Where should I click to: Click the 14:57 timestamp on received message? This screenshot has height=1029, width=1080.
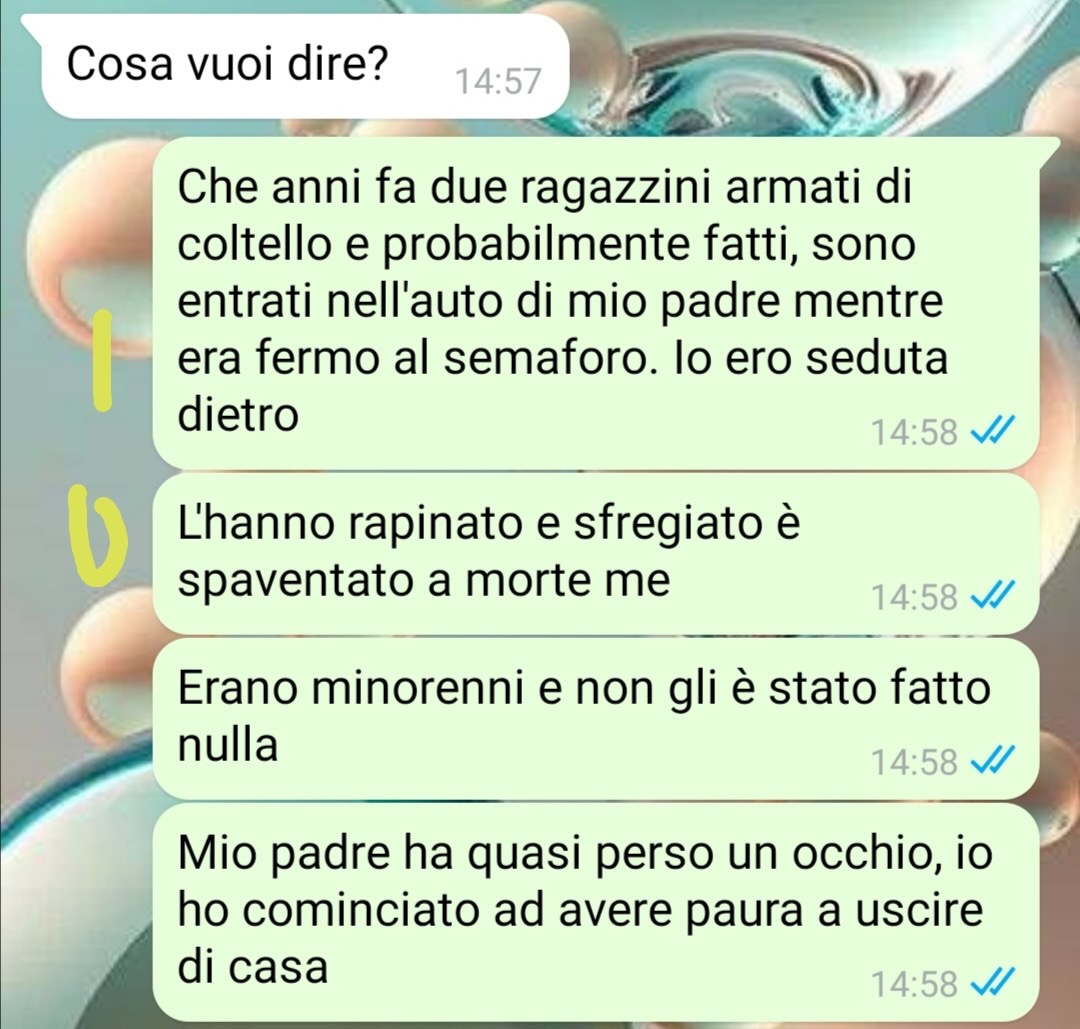pos(499,81)
